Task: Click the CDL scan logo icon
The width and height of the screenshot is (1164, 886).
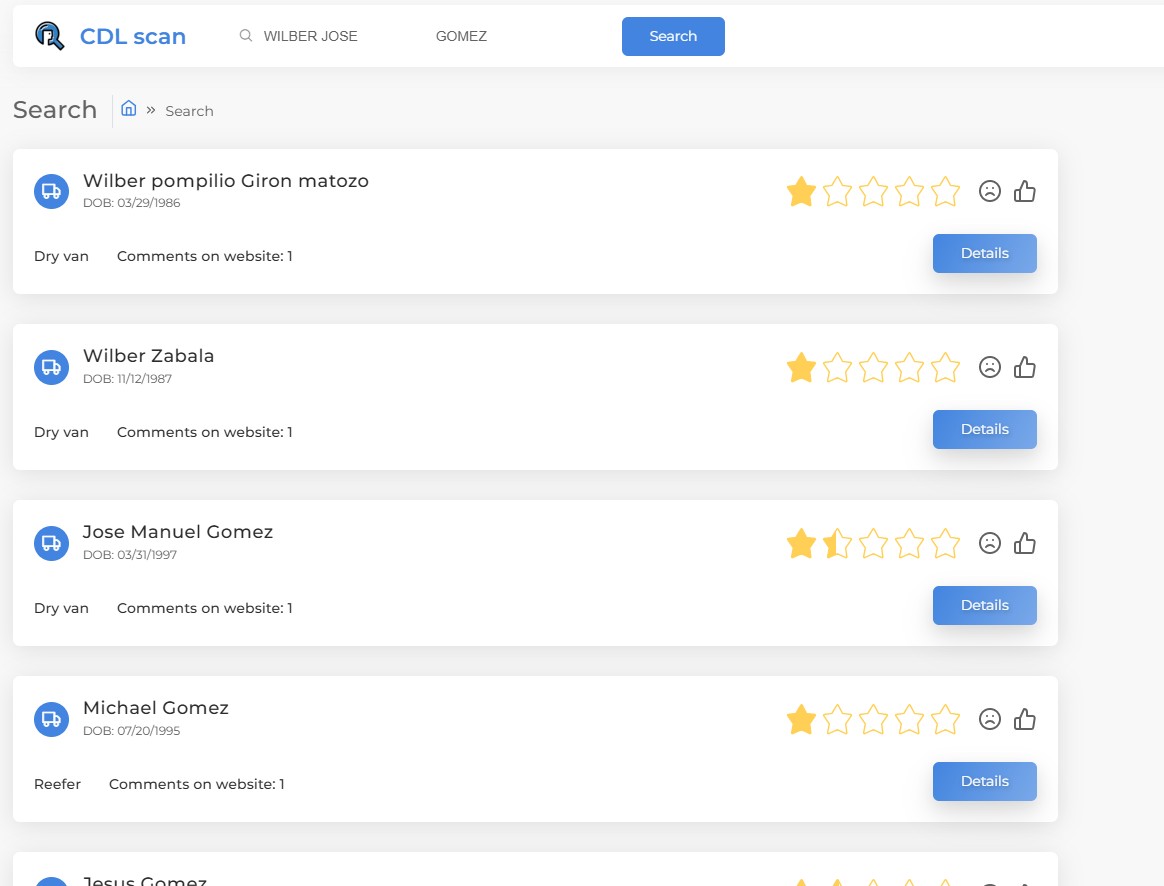Action: click(49, 36)
